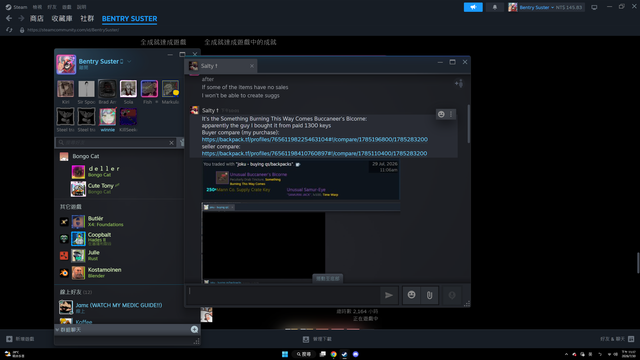Open message options three-dot menu
Screen dimensions: 640x360
coord(451,114)
